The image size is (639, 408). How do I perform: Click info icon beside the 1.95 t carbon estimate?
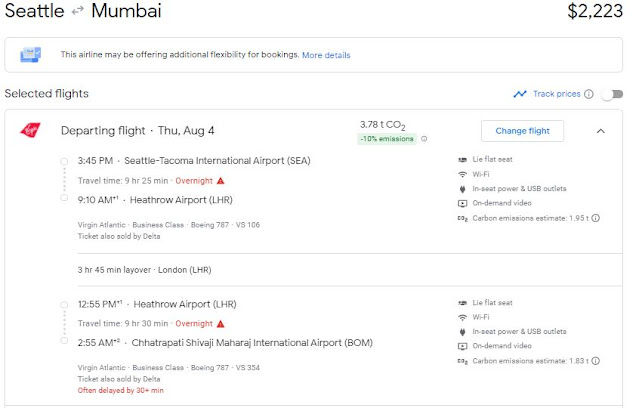click(596, 217)
